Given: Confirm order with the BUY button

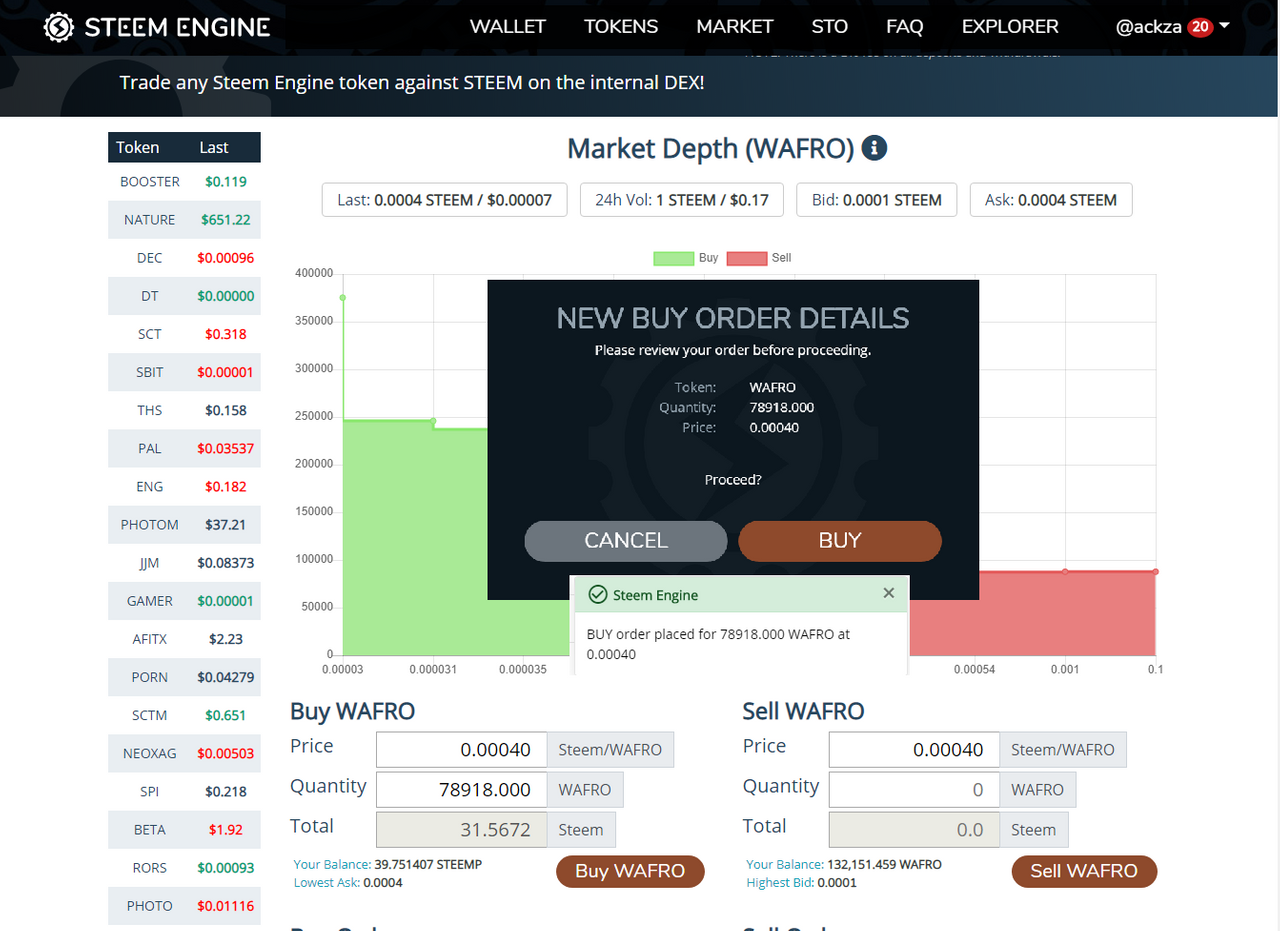Looking at the screenshot, I should pos(840,541).
